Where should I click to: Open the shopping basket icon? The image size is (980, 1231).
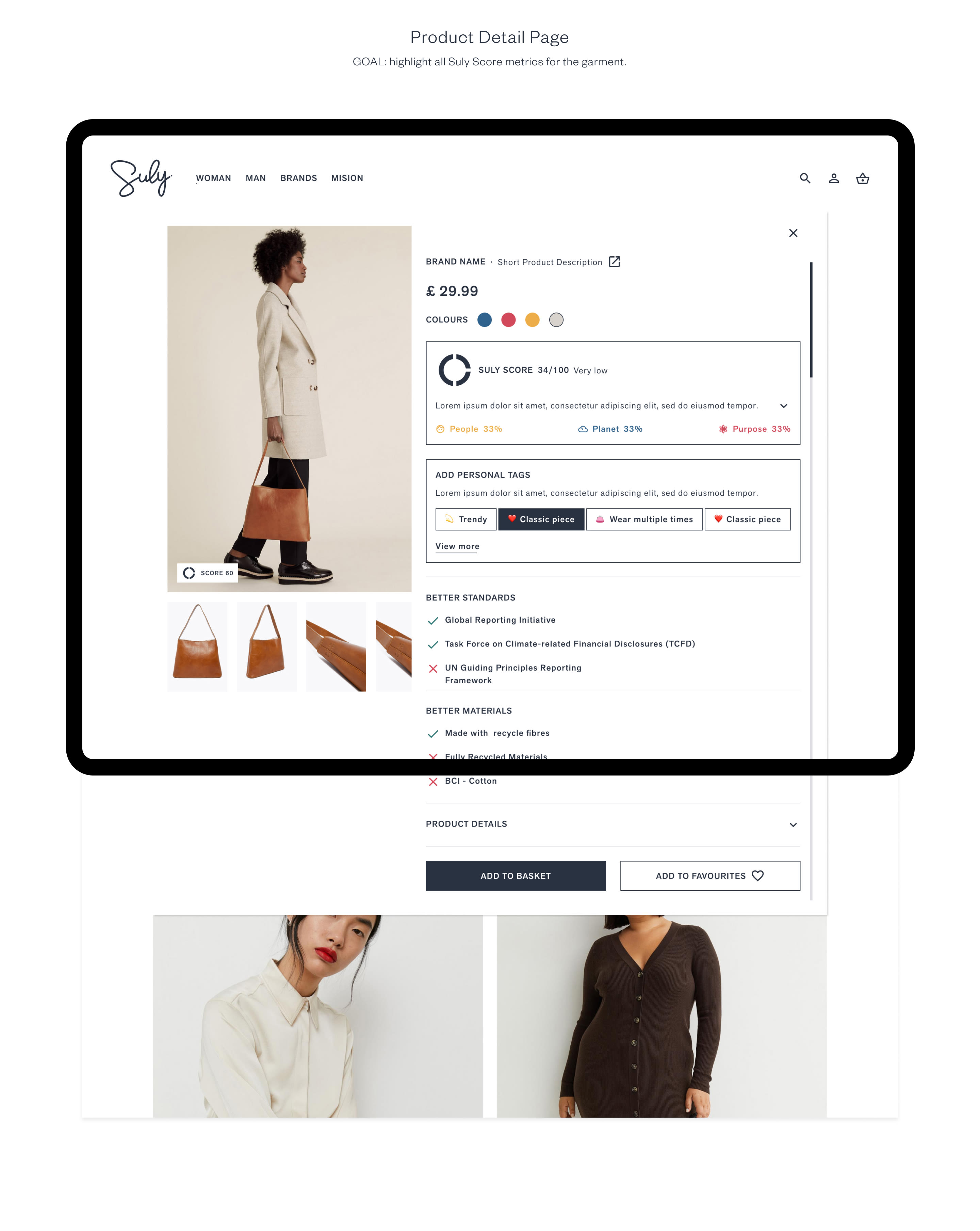pyautogui.click(x=862, y=178)
